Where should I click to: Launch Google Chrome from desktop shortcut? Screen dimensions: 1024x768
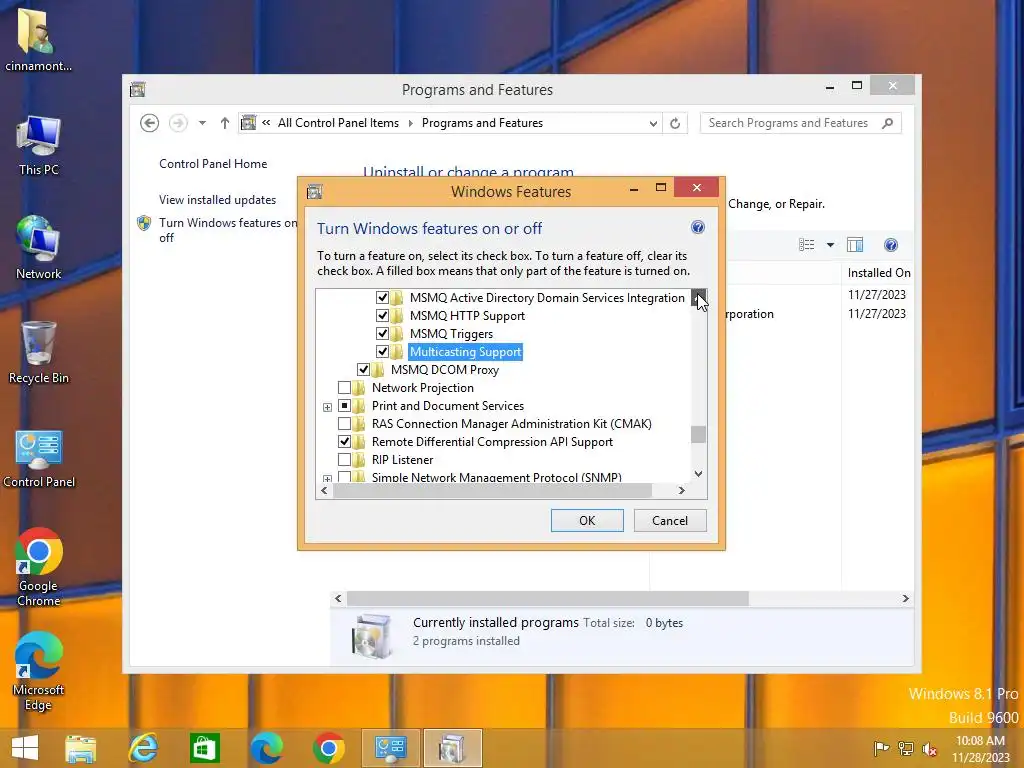pyautogui.click(x=39, y=567)
